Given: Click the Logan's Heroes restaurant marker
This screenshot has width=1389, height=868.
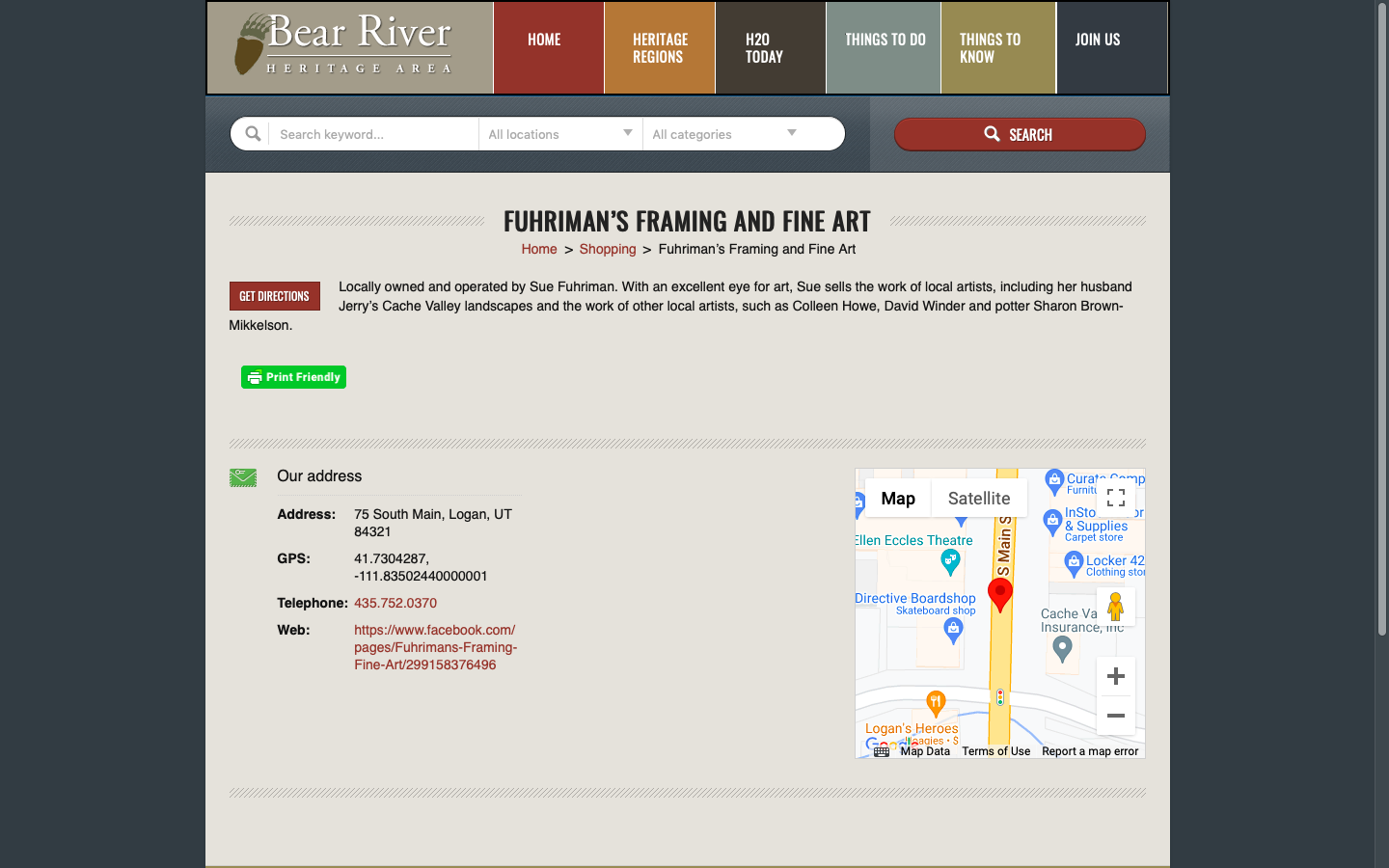Looking at the screenshot, I should [x=935, y=703].
